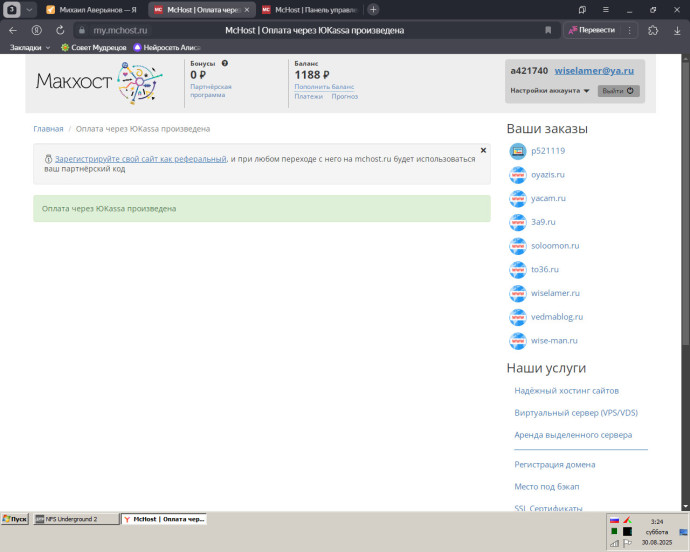690x552 pixels.
Task: Switch to the Михаил Аверьянов tab
Action: coord(92,10)
